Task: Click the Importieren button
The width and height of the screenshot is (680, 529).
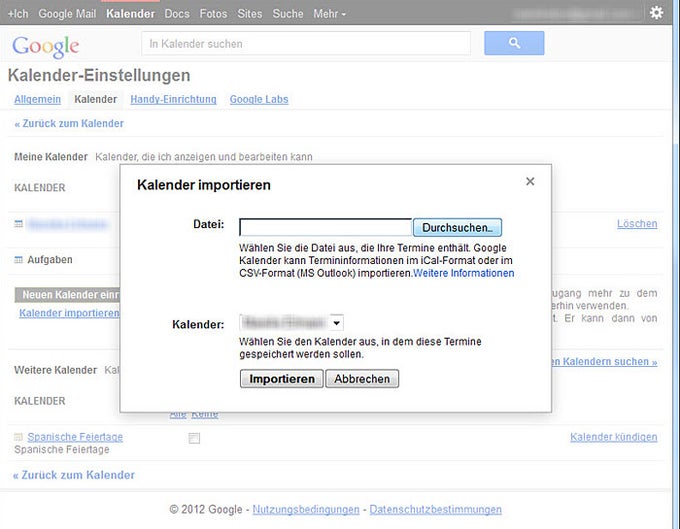Action: pyautogui.click(x=281, y=379)
